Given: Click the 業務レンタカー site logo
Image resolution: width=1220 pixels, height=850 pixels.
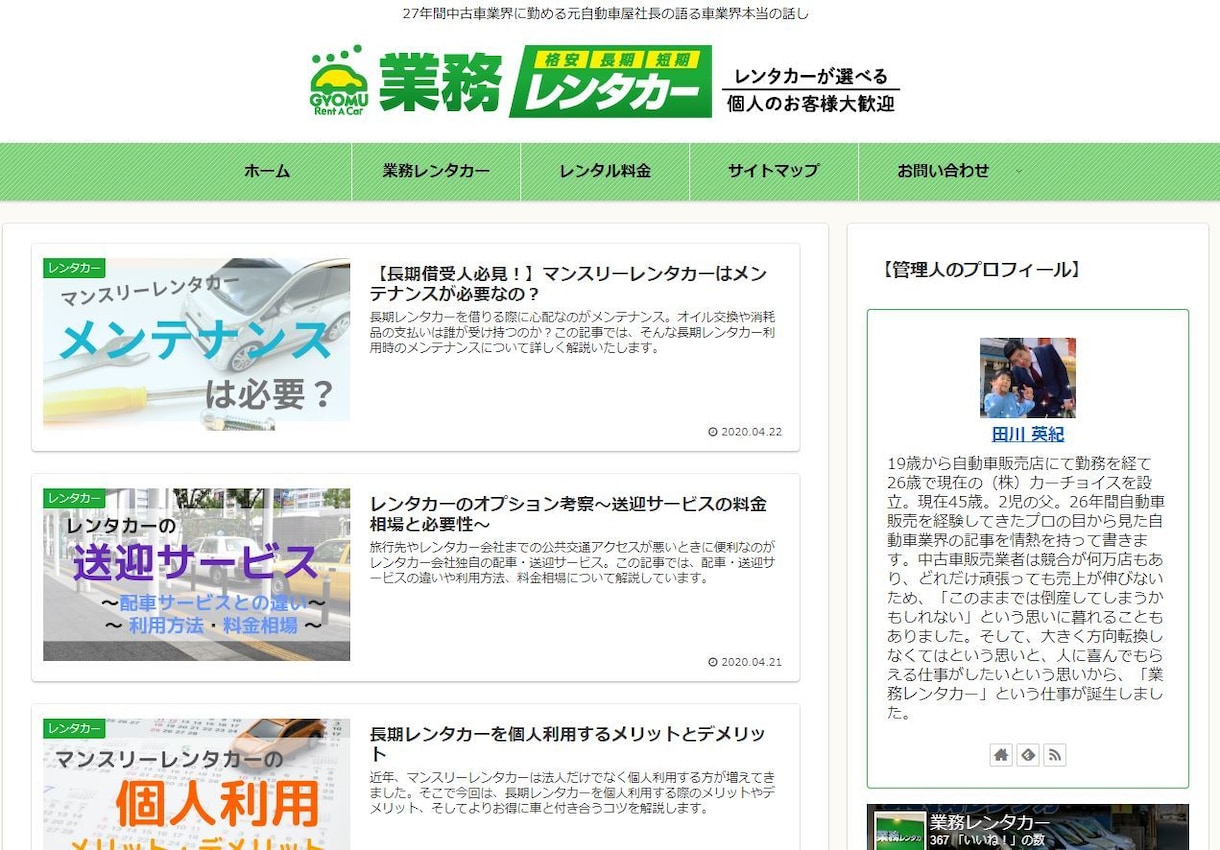Looking at the screenshot, I should tap(604, 82).
